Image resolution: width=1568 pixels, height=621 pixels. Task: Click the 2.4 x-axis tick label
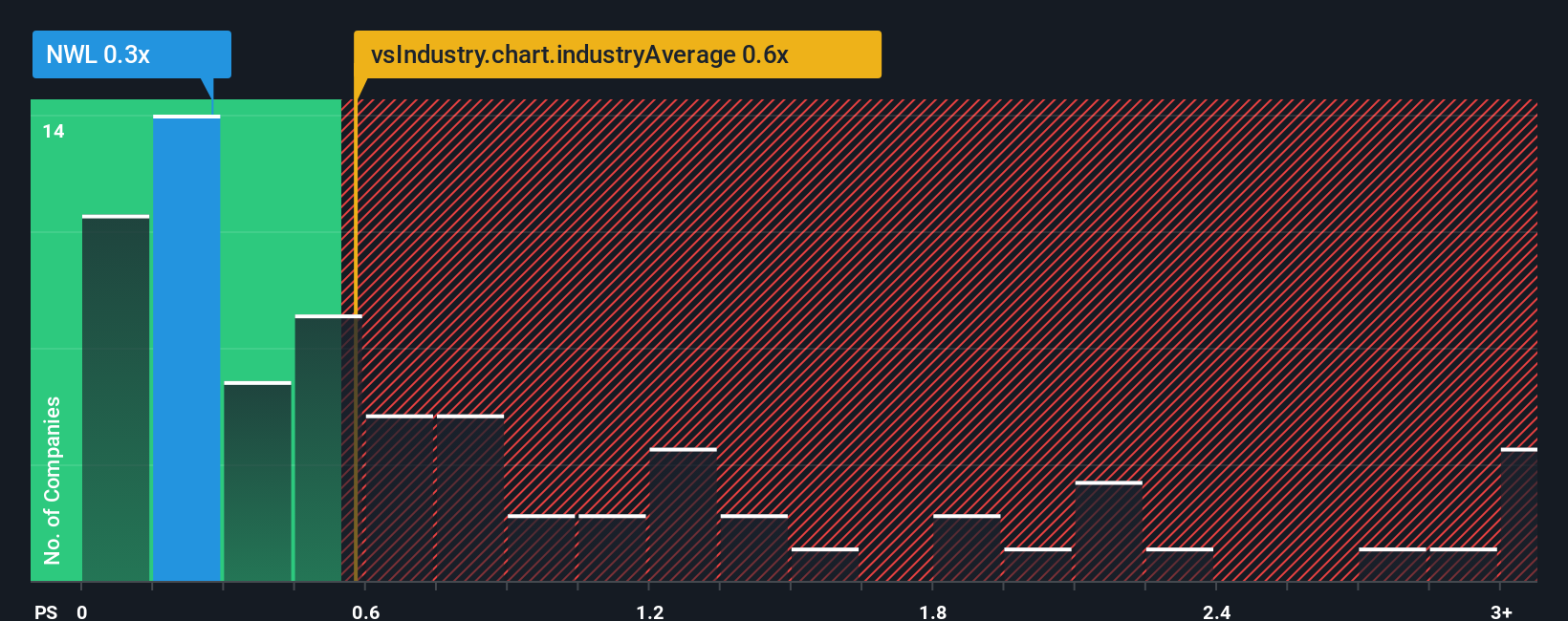click(1217, 611)
